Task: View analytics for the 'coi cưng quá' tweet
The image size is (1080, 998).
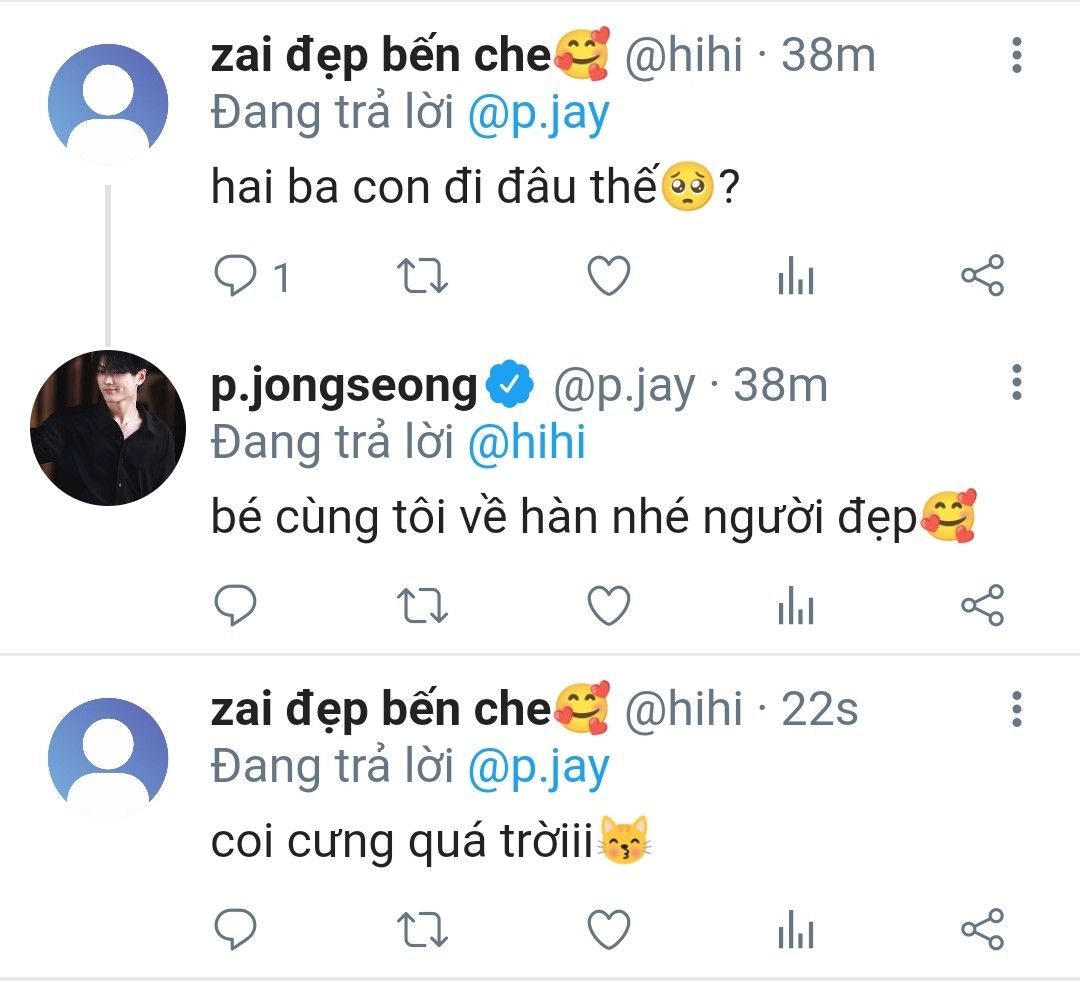Action: click(x=796, y=930)
